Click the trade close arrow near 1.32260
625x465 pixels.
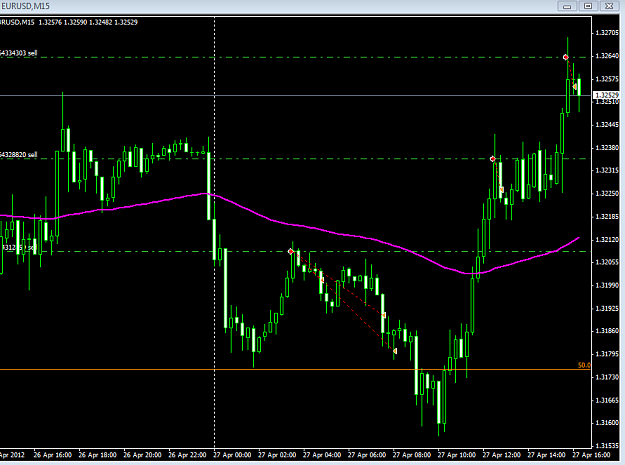(502, 189)
